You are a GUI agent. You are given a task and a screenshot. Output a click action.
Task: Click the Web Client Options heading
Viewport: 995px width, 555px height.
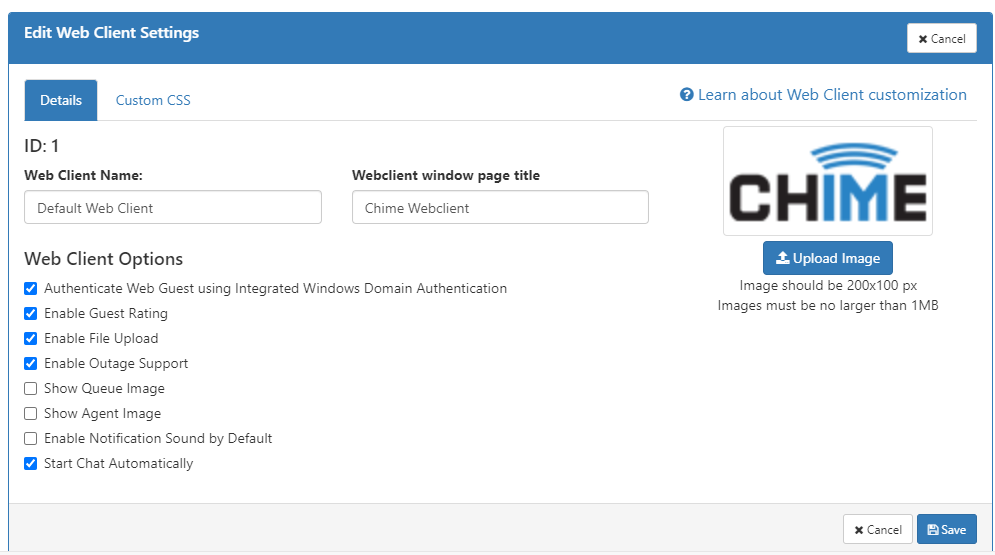pyautogui.click(x=103, y=259)
